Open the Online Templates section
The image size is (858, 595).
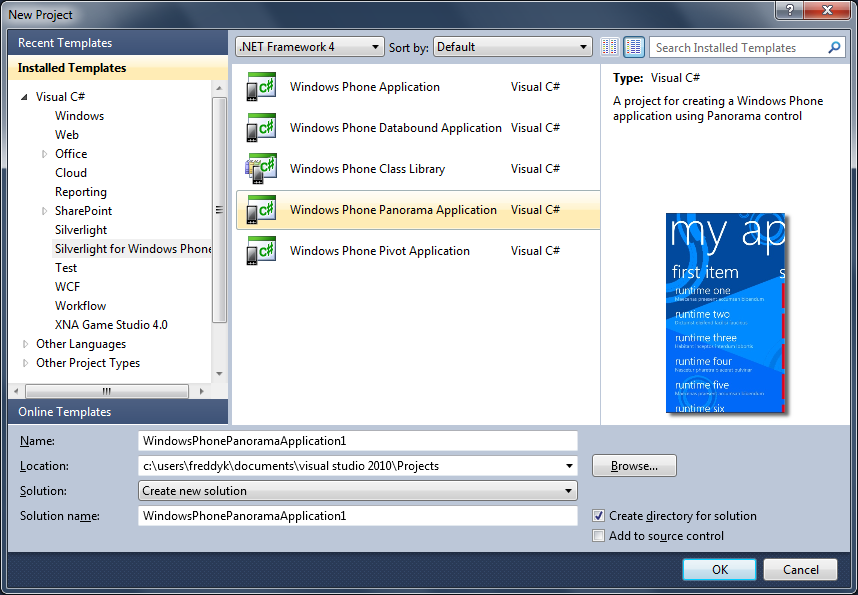click(x=65, y=412)
